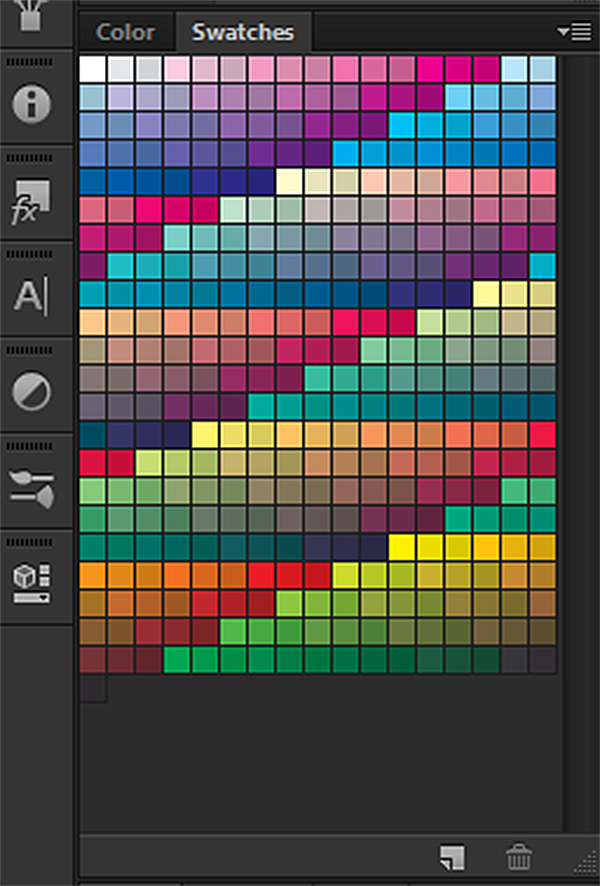
Task: Select the Swatches tab
Action: pyautogui.click(x=243, y=32)
